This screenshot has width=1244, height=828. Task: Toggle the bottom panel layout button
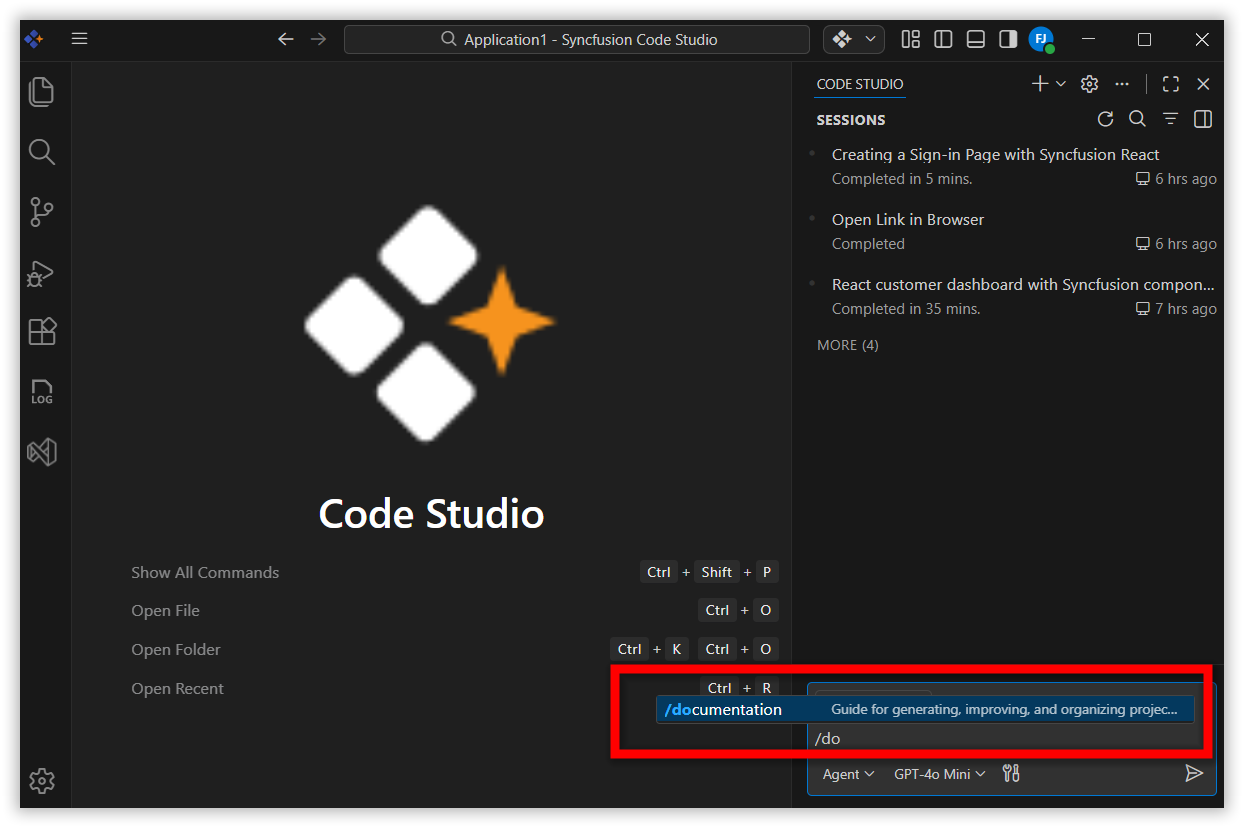[x=976, y=39]
